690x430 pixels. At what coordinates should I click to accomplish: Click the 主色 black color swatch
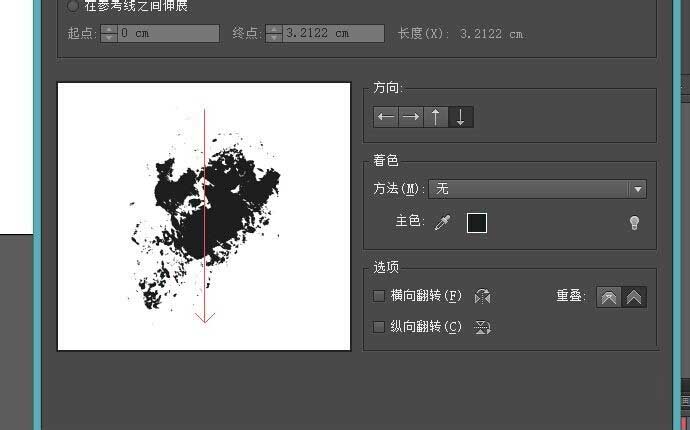[477, 223]
